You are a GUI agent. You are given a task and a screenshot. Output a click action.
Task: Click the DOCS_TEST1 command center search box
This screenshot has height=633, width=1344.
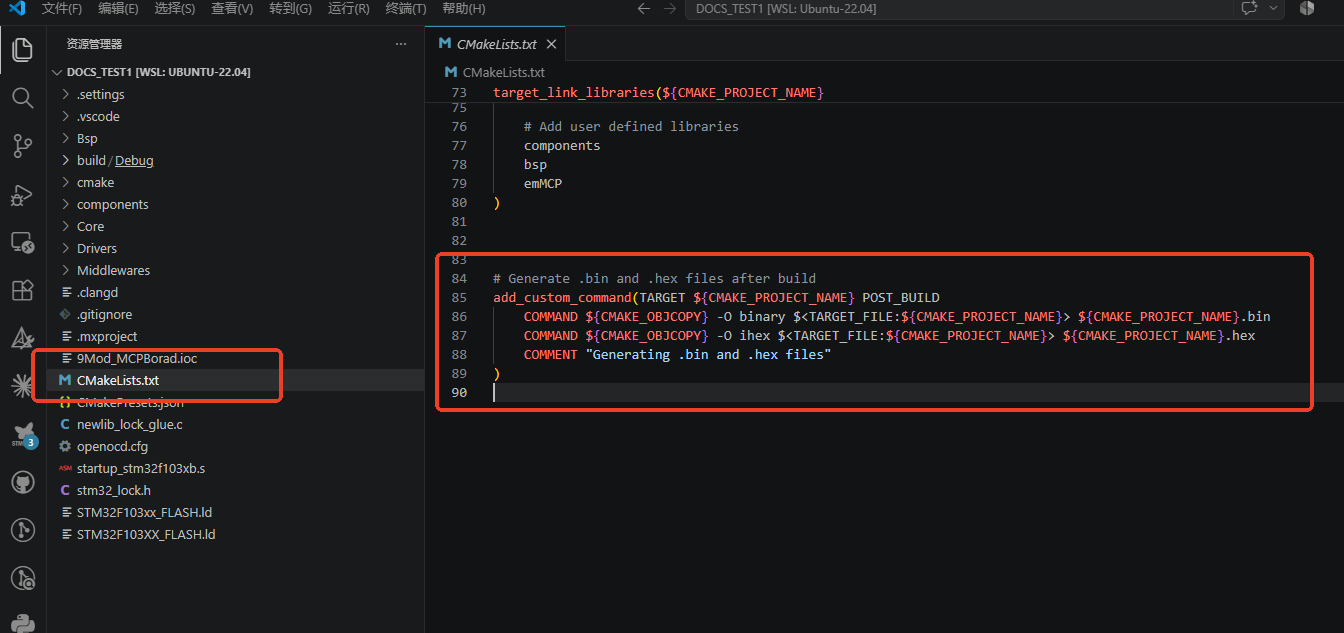pyautogui.click(x=957, y=9)
